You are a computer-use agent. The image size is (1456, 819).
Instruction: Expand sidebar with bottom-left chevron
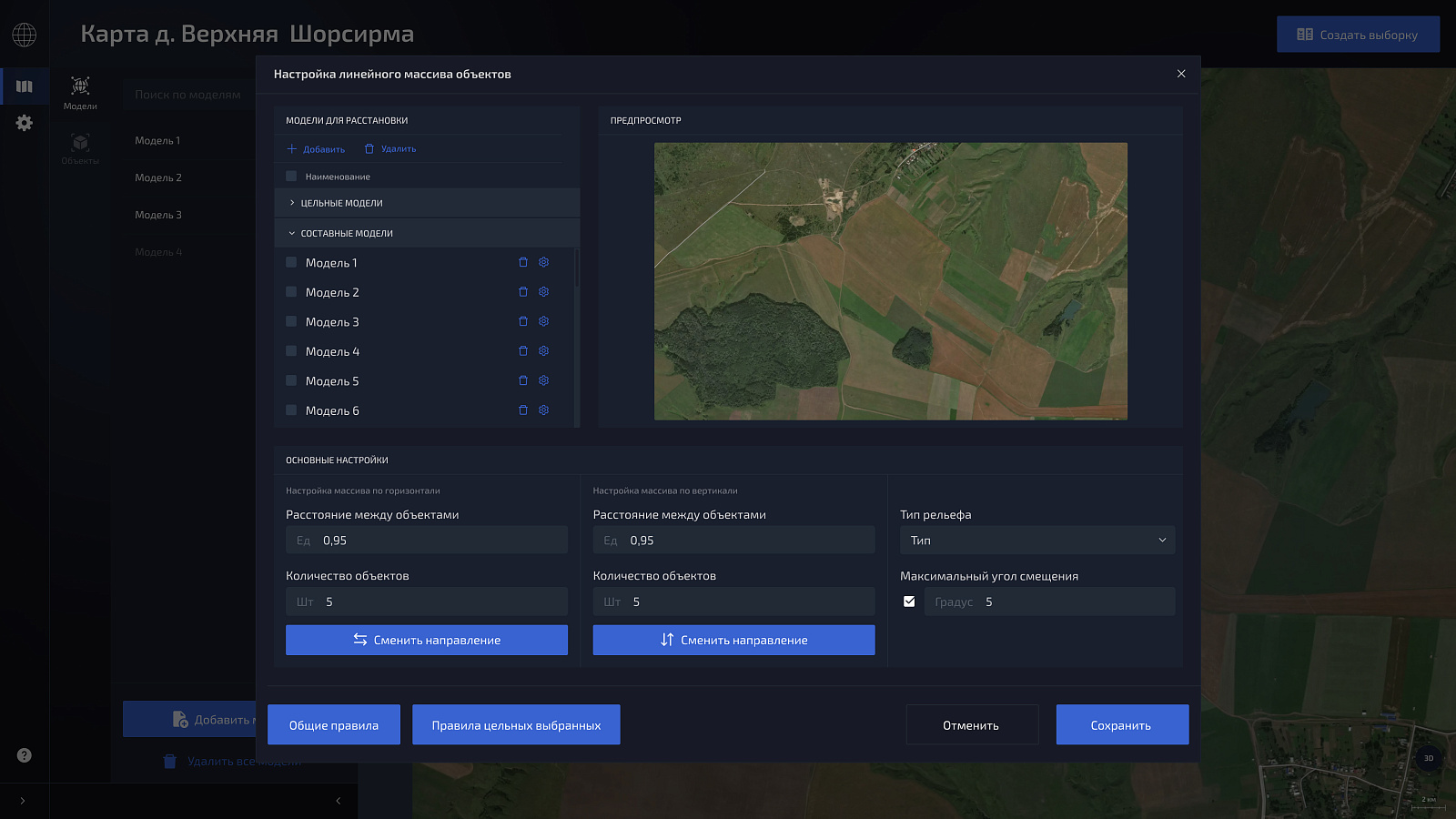pyautogui.click(x=23, y=801)
